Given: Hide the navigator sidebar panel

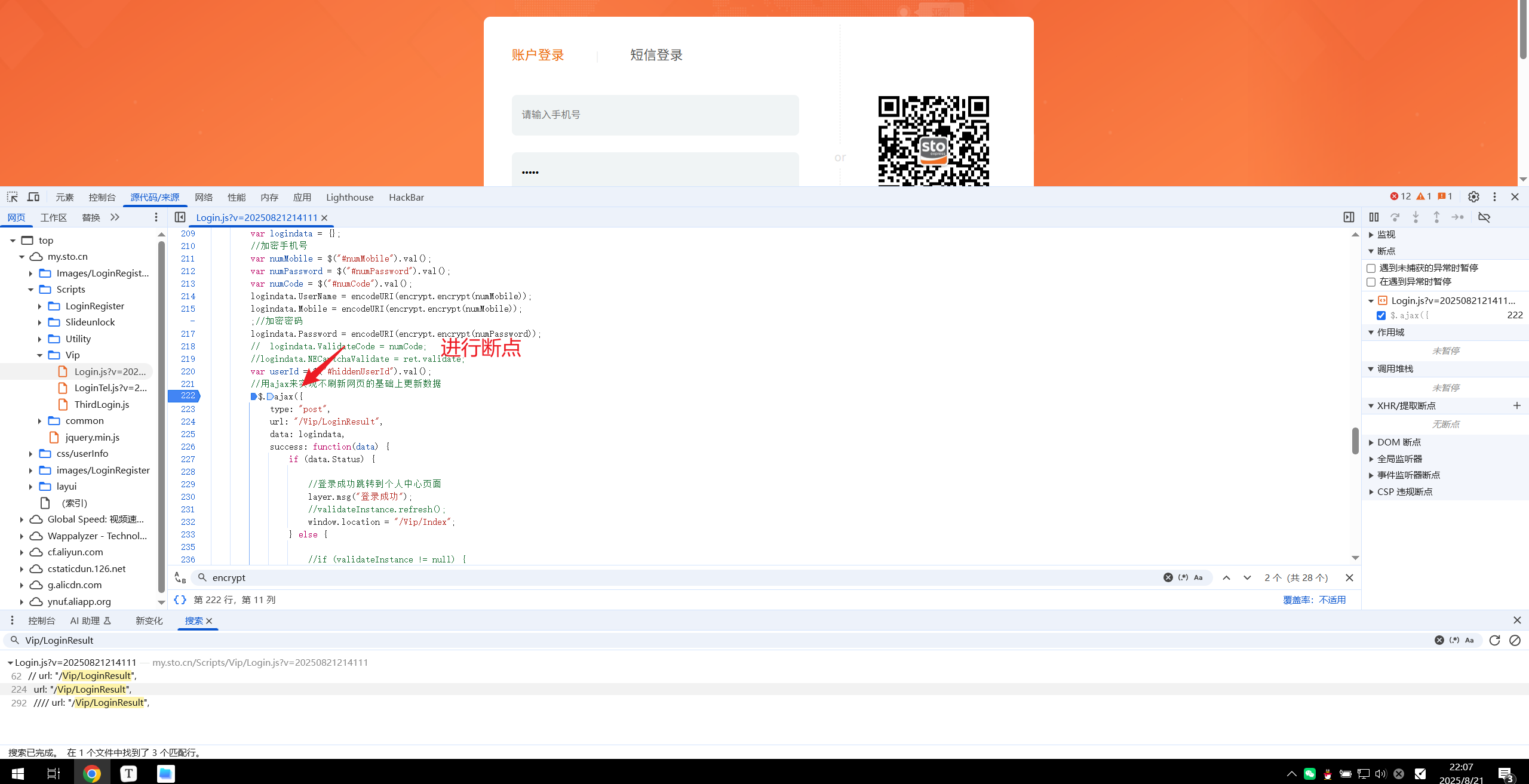Looking at the screenshot, I should 180,217.
